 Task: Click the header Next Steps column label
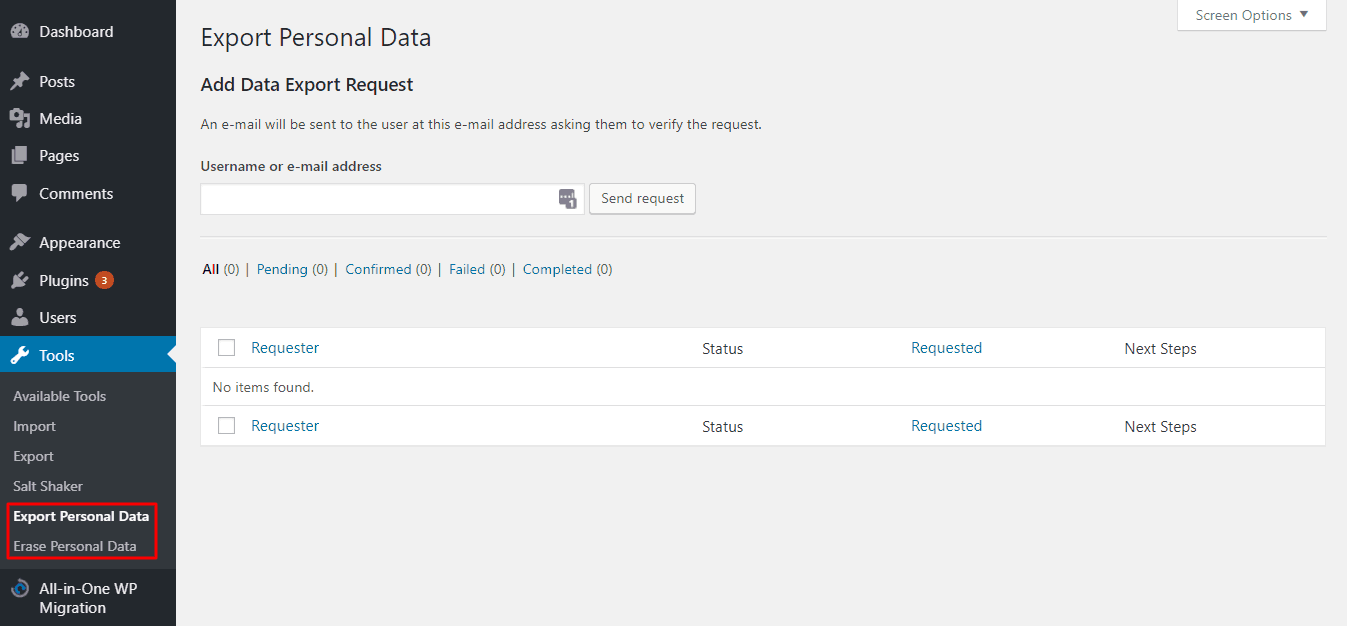point(1160,349)
